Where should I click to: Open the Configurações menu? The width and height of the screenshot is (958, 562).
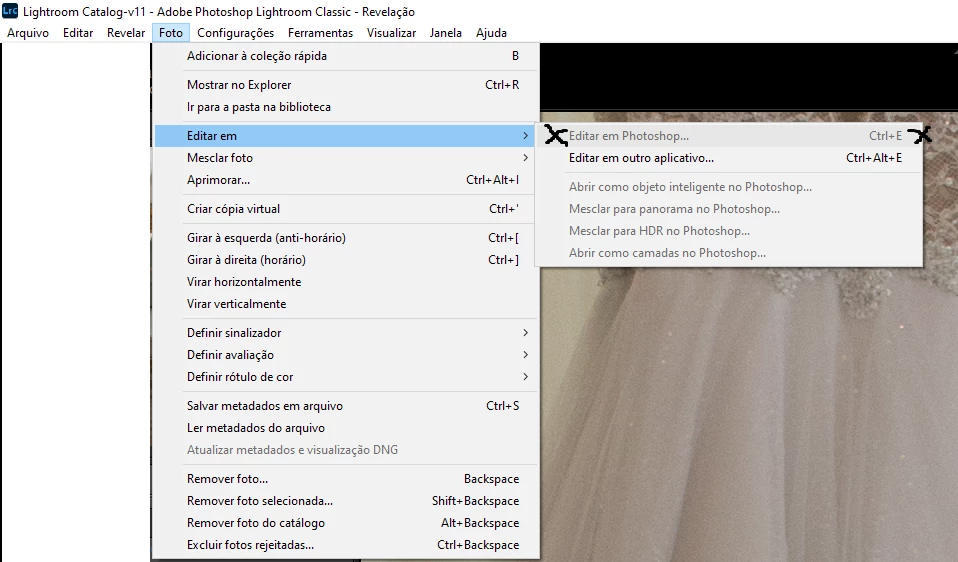pos(235,33)
